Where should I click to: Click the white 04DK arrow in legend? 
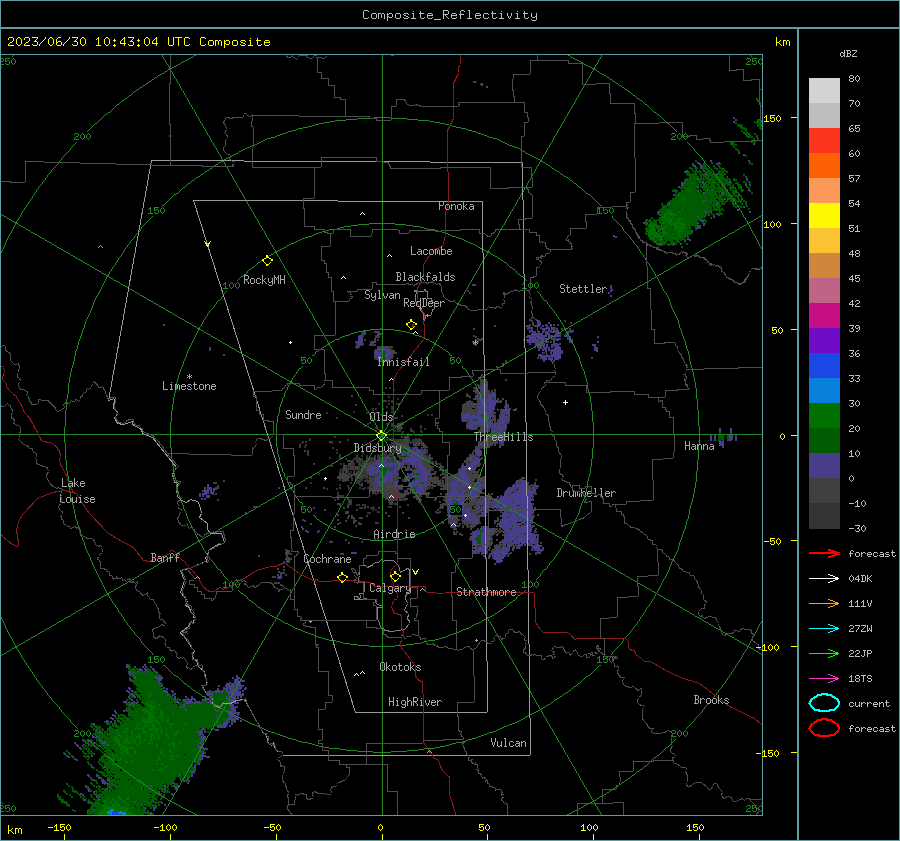click(824, 578)
